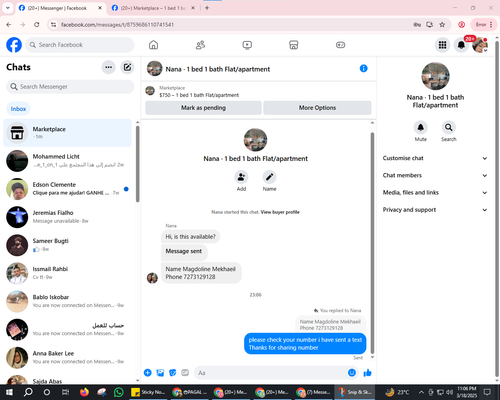The height and width of the screenshot is (400, 500).
Task: Click the Search Facebook field
Action: click(x=80, y=45)
